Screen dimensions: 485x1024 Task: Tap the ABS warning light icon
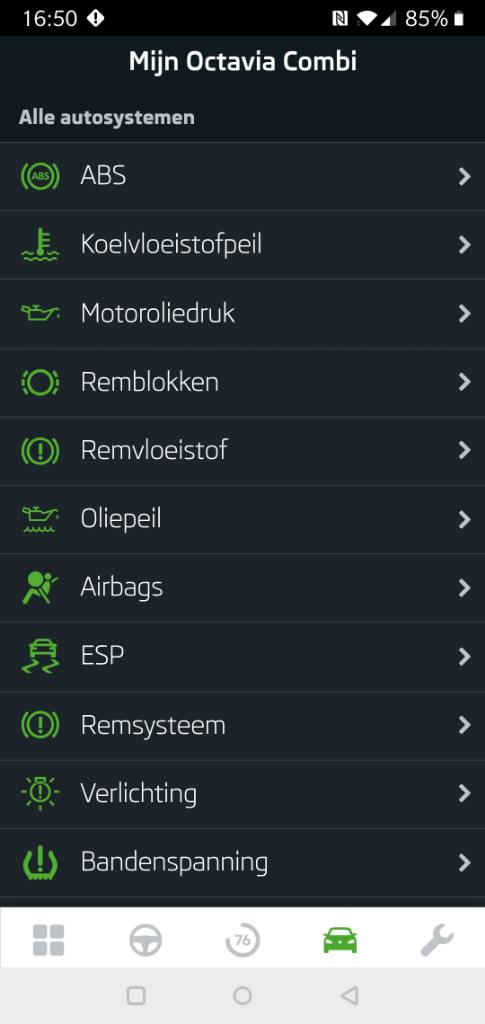point(40,176)
